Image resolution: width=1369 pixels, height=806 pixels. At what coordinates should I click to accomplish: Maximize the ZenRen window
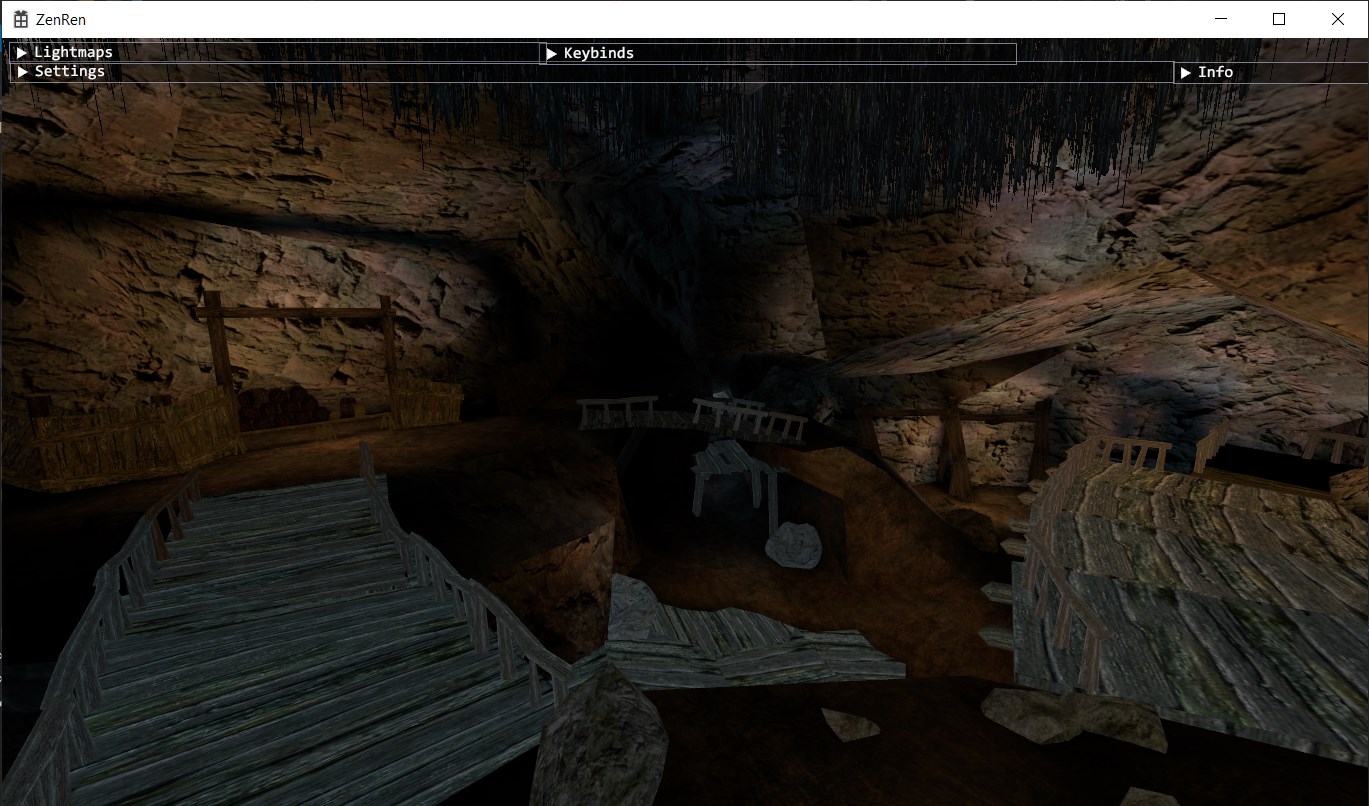click(x=1279, y=19)
